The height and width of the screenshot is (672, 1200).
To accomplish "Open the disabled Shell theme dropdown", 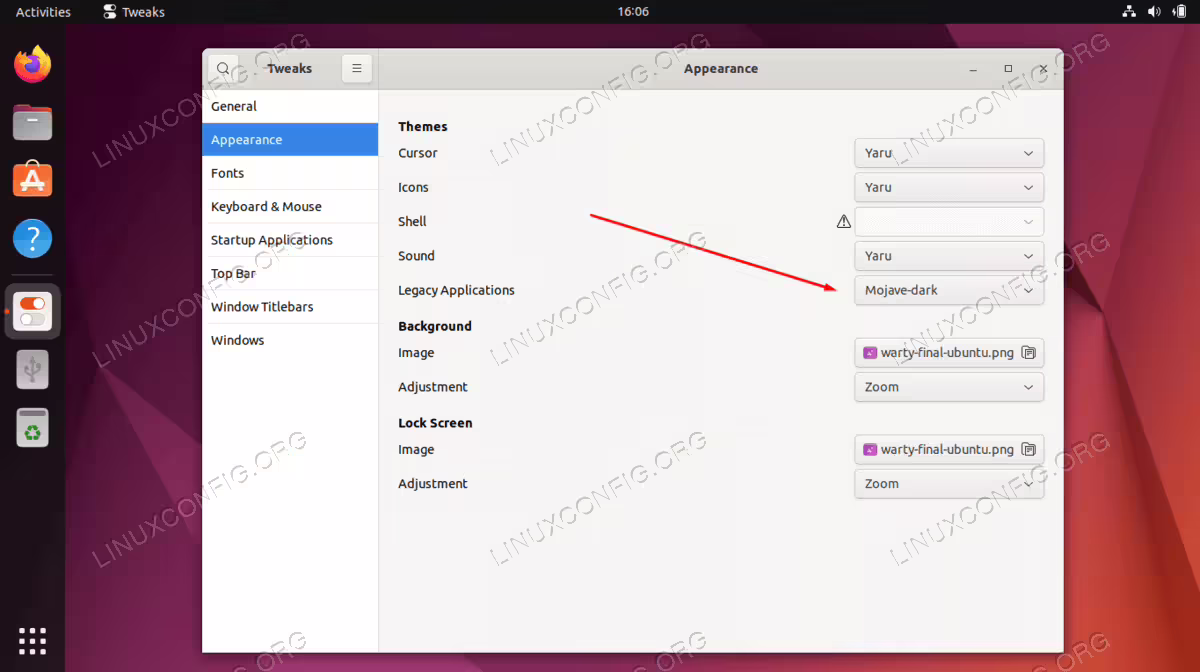I will point(949,222).
